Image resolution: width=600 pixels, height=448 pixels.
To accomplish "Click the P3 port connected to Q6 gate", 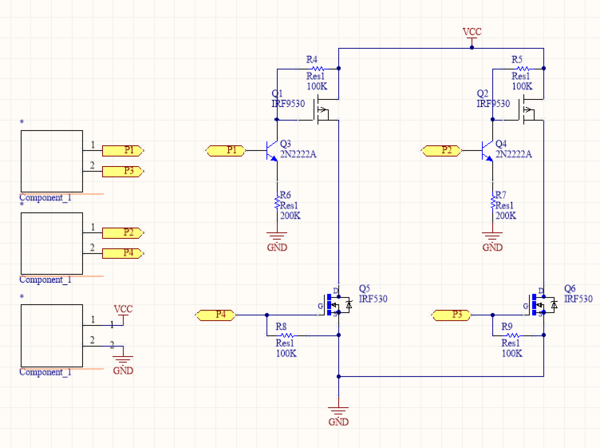I will click(453, 314).
